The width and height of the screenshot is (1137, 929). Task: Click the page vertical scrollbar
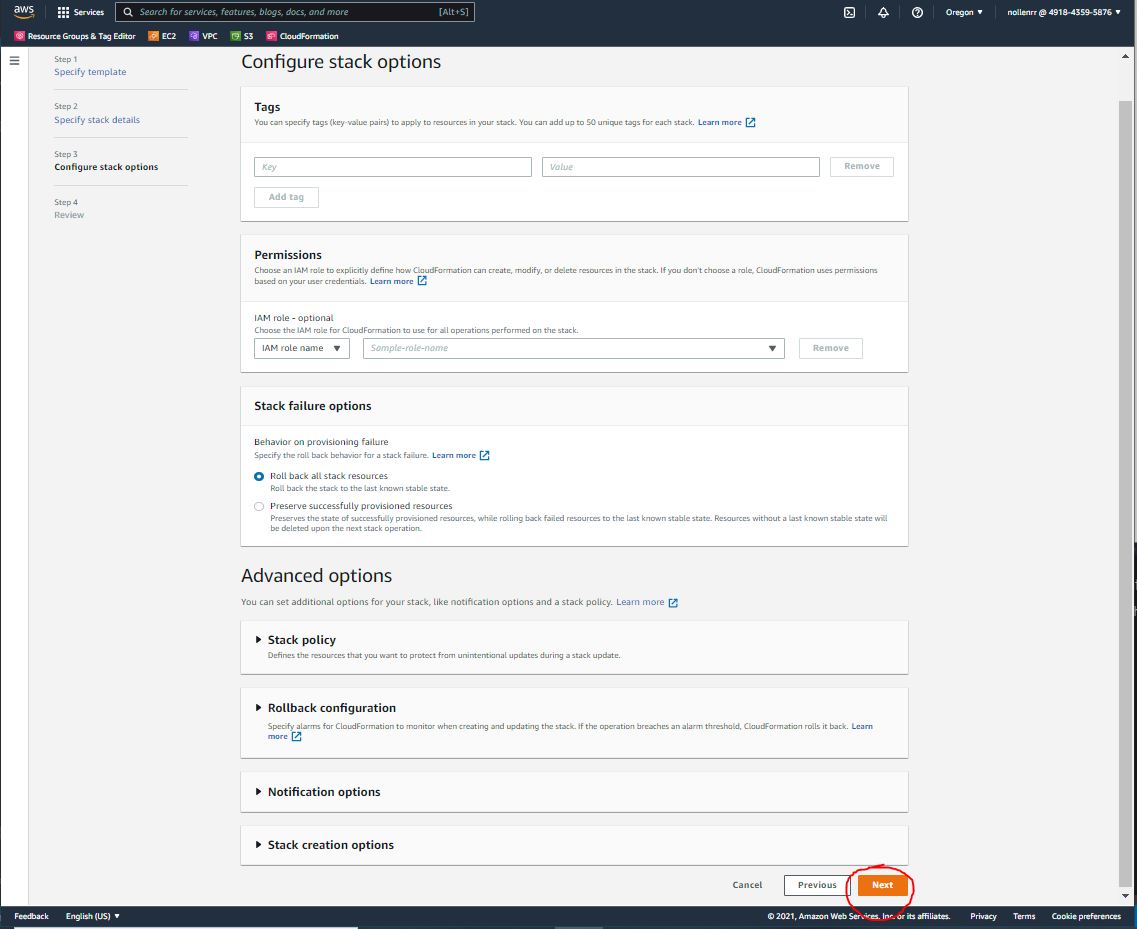tap(1125, 493)
